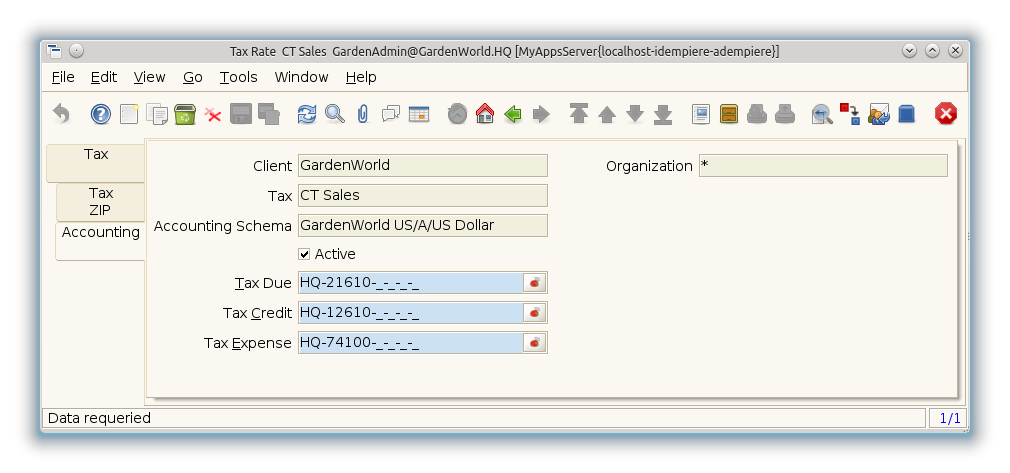Click the red Home icon in toolbar

[x=485, y=114]
